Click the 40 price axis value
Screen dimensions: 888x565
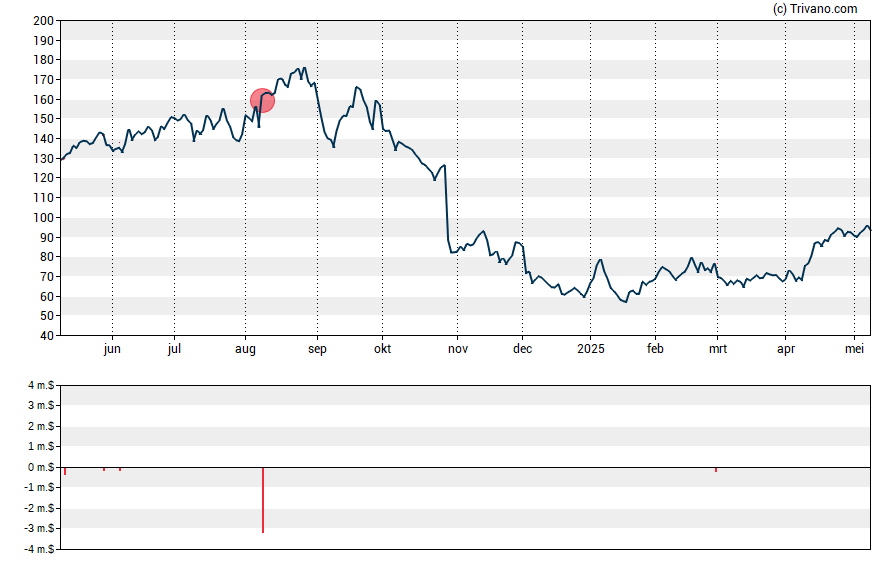tap(47, 336)
